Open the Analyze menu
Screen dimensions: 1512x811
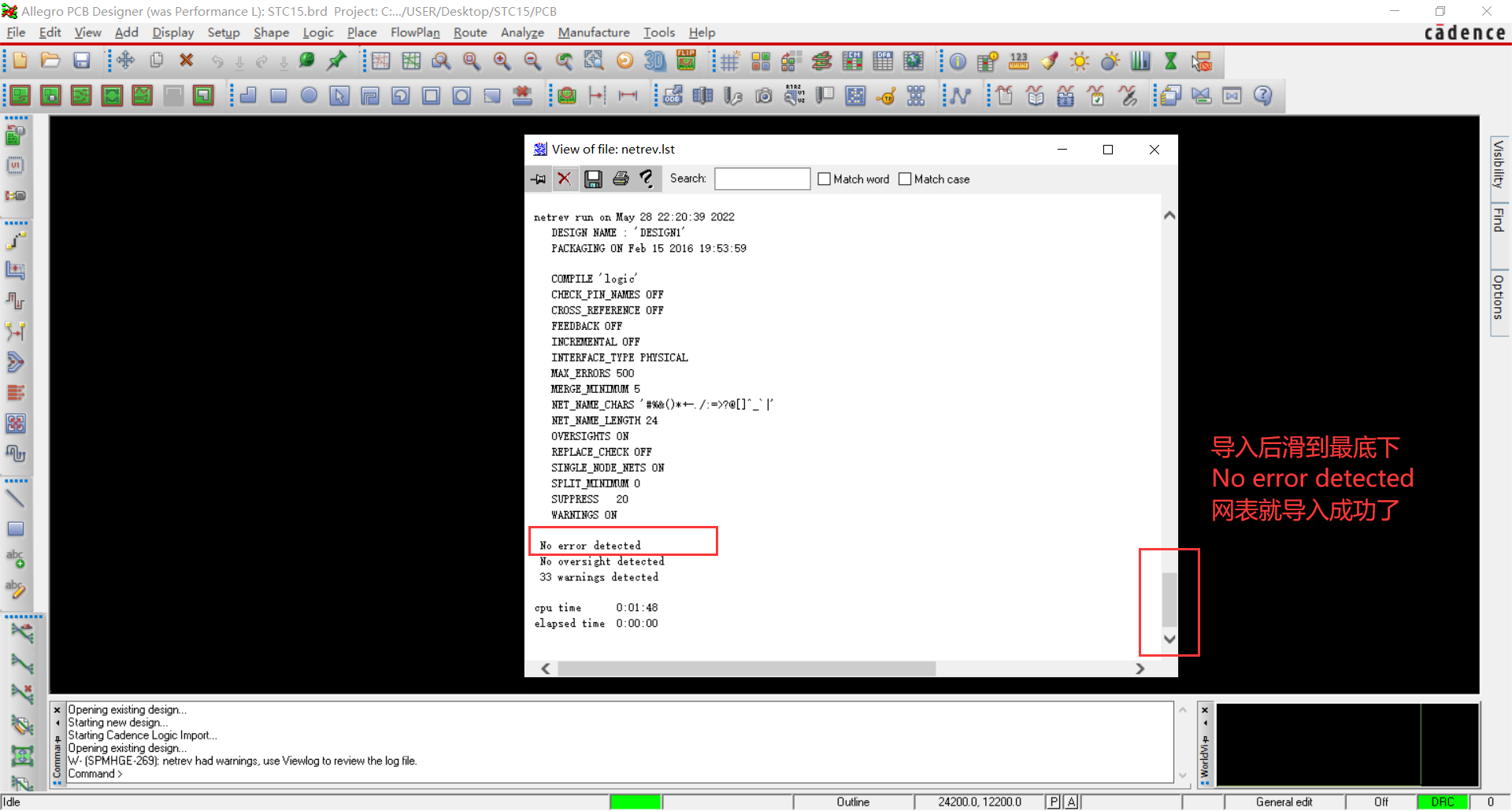(522, 32)
